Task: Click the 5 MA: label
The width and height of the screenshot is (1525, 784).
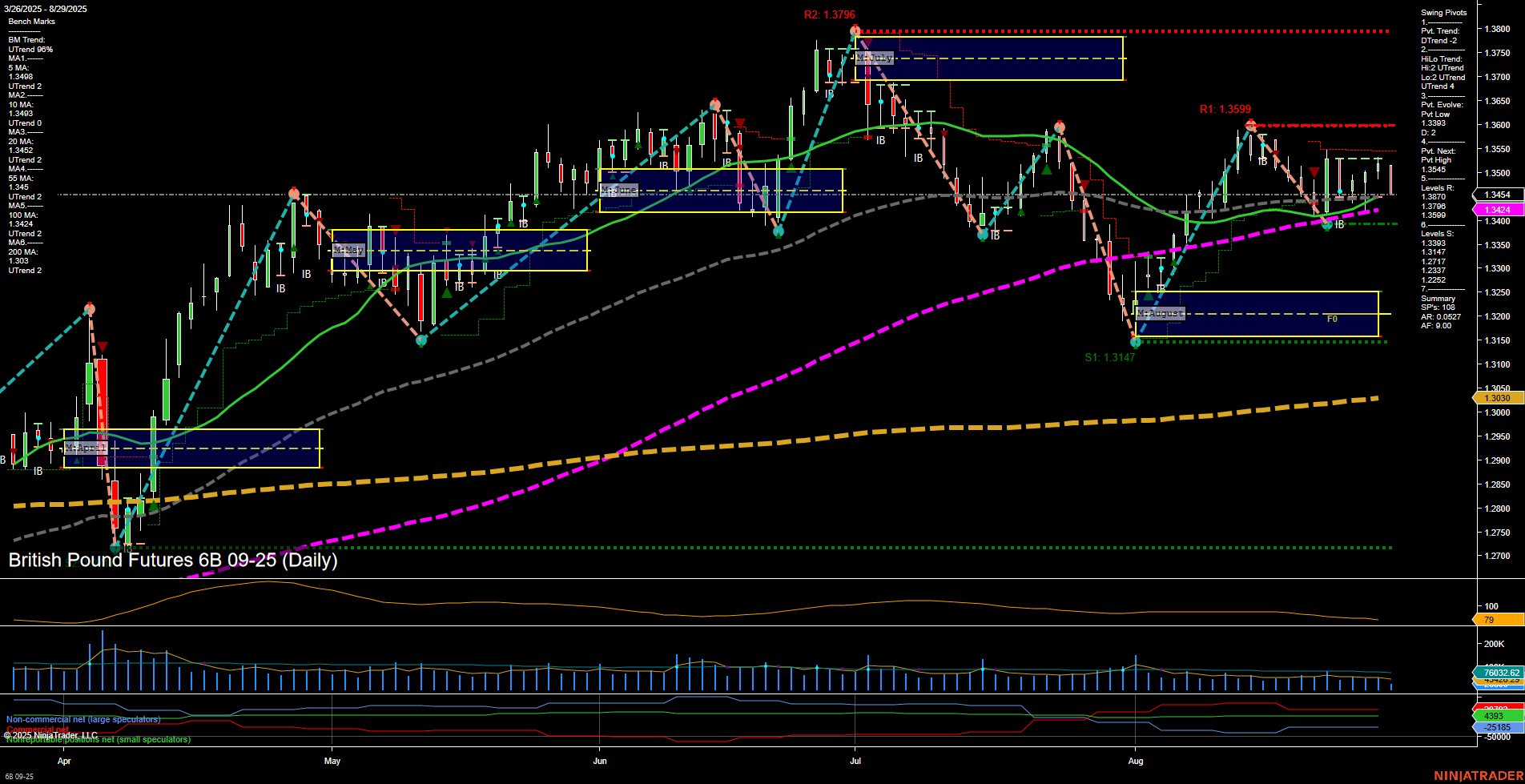Action: coord(20,68)
